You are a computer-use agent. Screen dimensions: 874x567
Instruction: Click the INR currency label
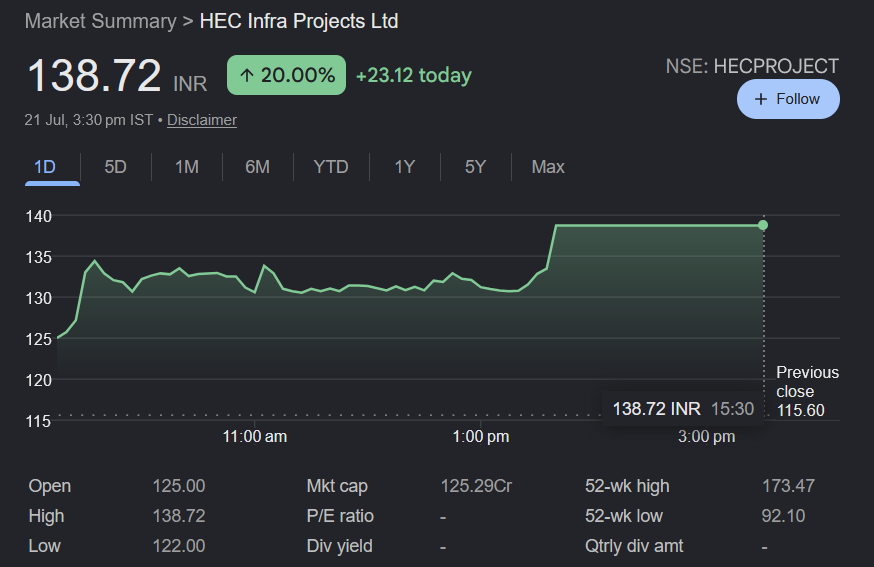[x=190, y=84]
